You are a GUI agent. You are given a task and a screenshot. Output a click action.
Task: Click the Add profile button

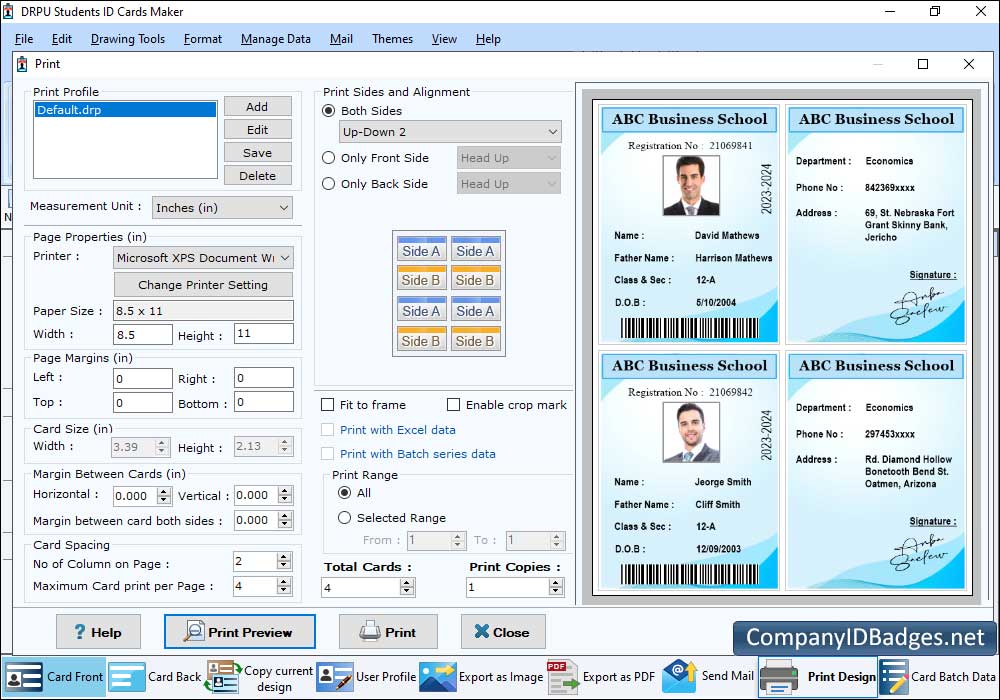[x=258, y=106]
